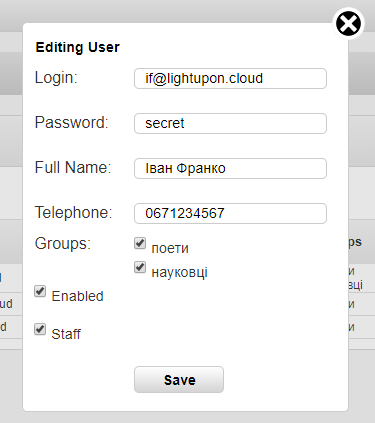Click the Telephone: label
This screenshot has width=375, height=423.
tap(74, 212)
